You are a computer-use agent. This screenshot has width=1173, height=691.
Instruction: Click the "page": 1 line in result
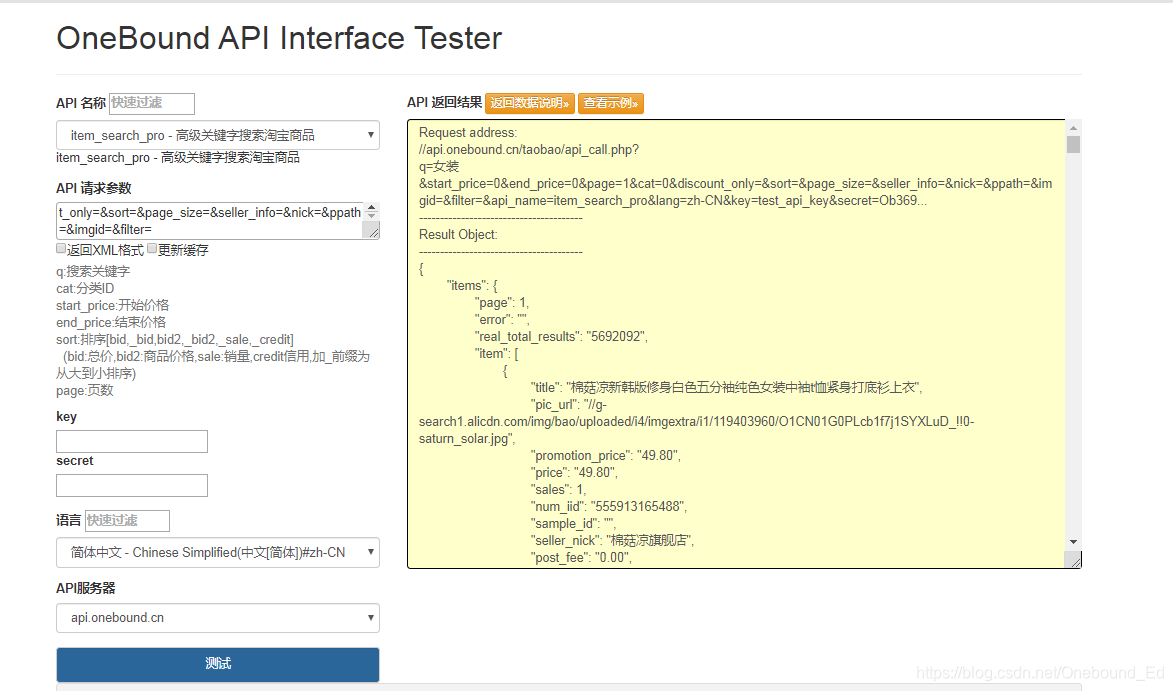coord(502,302)
